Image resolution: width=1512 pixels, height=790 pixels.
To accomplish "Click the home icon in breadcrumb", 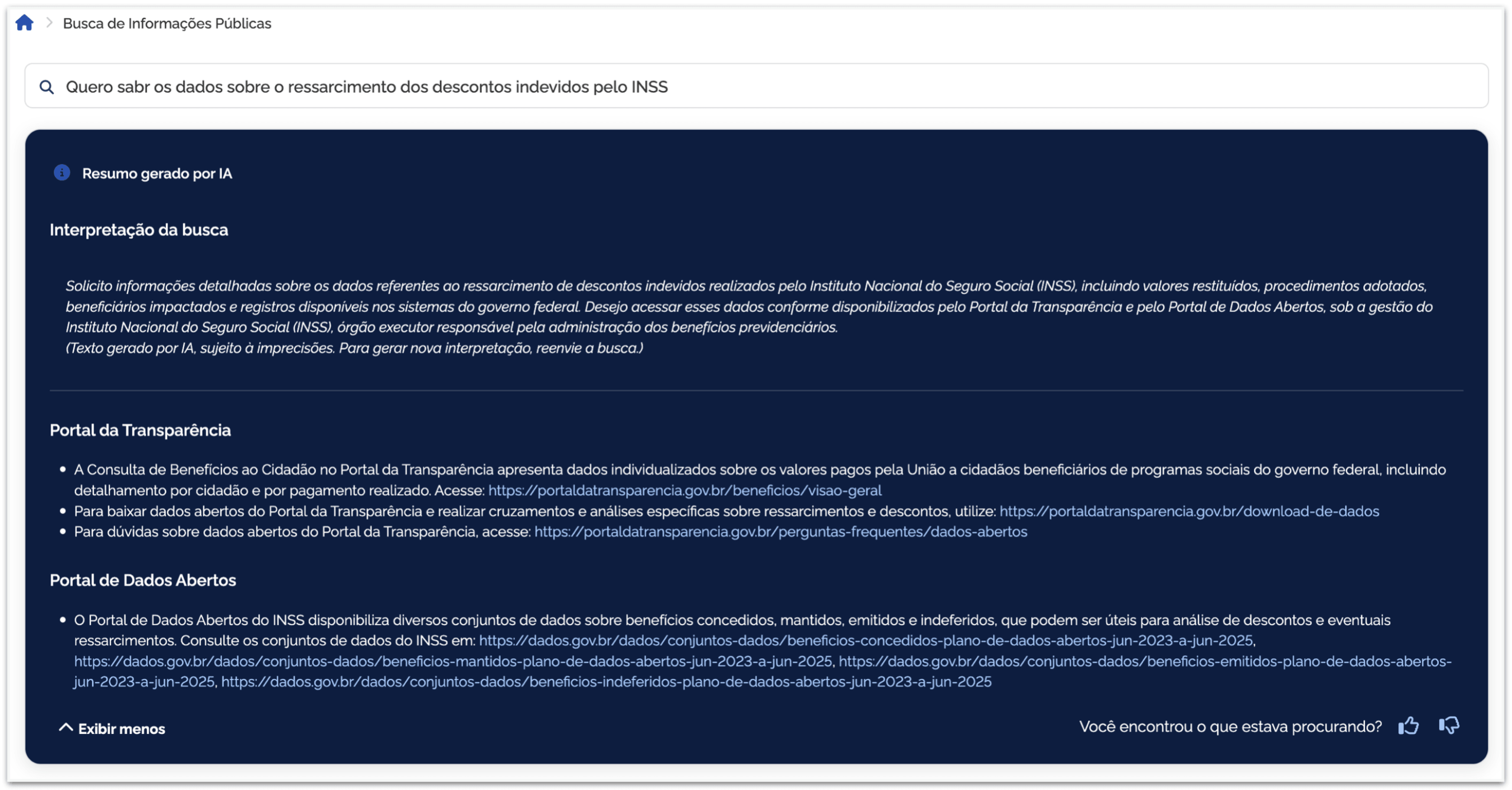I will 24,23.
